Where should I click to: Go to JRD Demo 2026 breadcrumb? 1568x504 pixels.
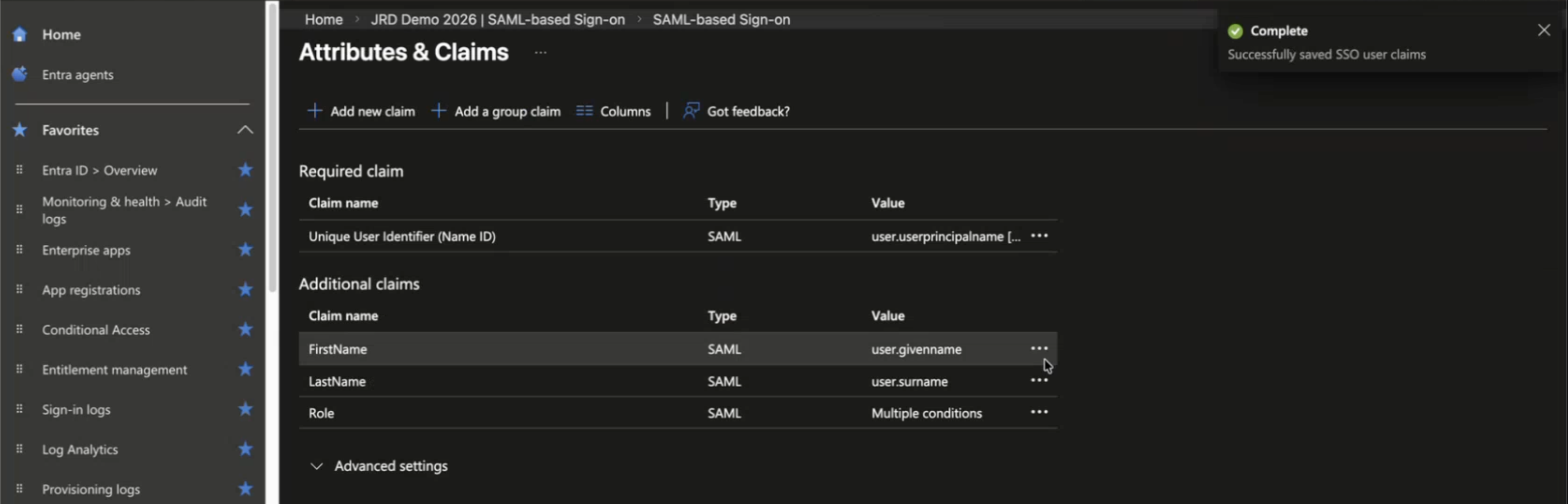point(498,20)
